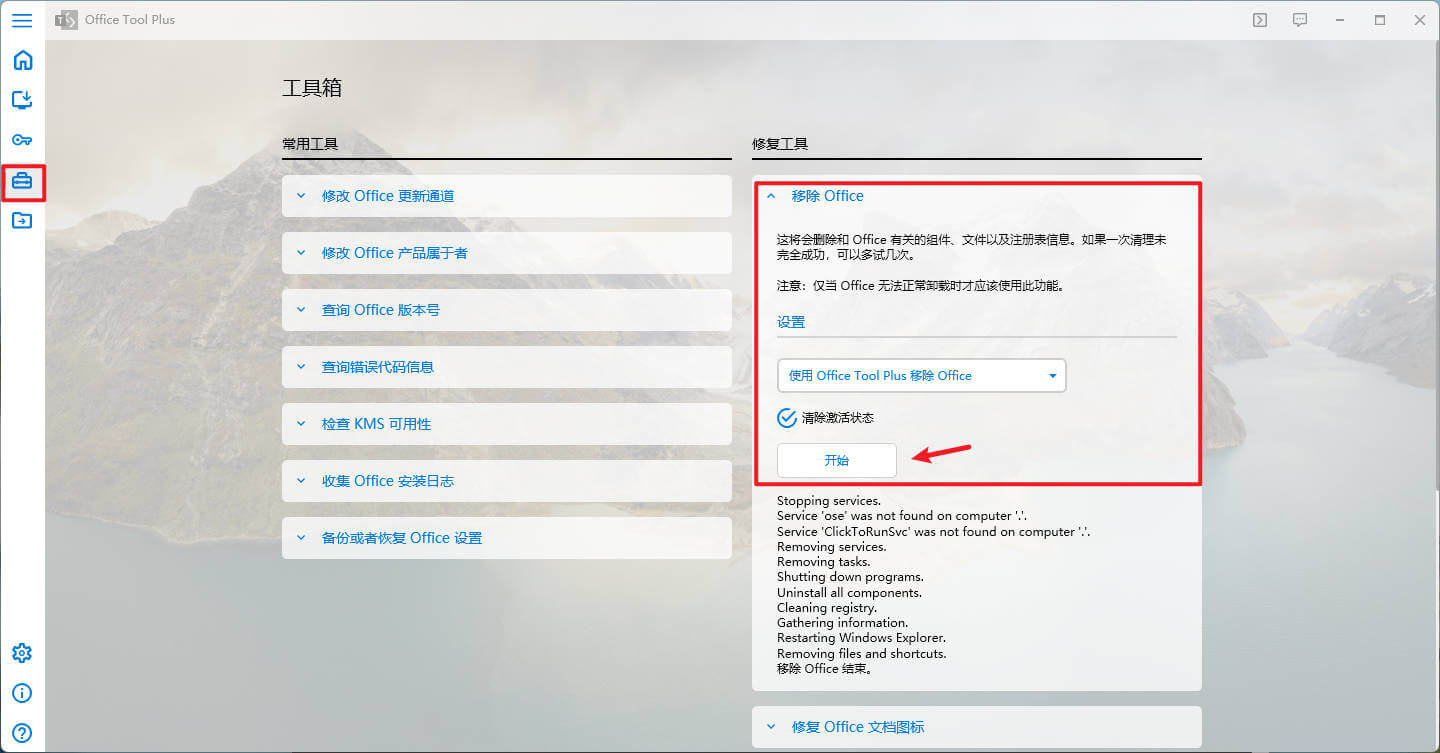Click the Gathering information. log line
The height and width of the screenshot is (753, 1440).
click(842, 623)
